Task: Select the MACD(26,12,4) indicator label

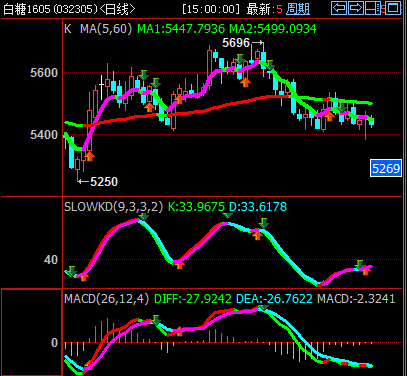Action: pyautogui.click(x=106, y=299)
